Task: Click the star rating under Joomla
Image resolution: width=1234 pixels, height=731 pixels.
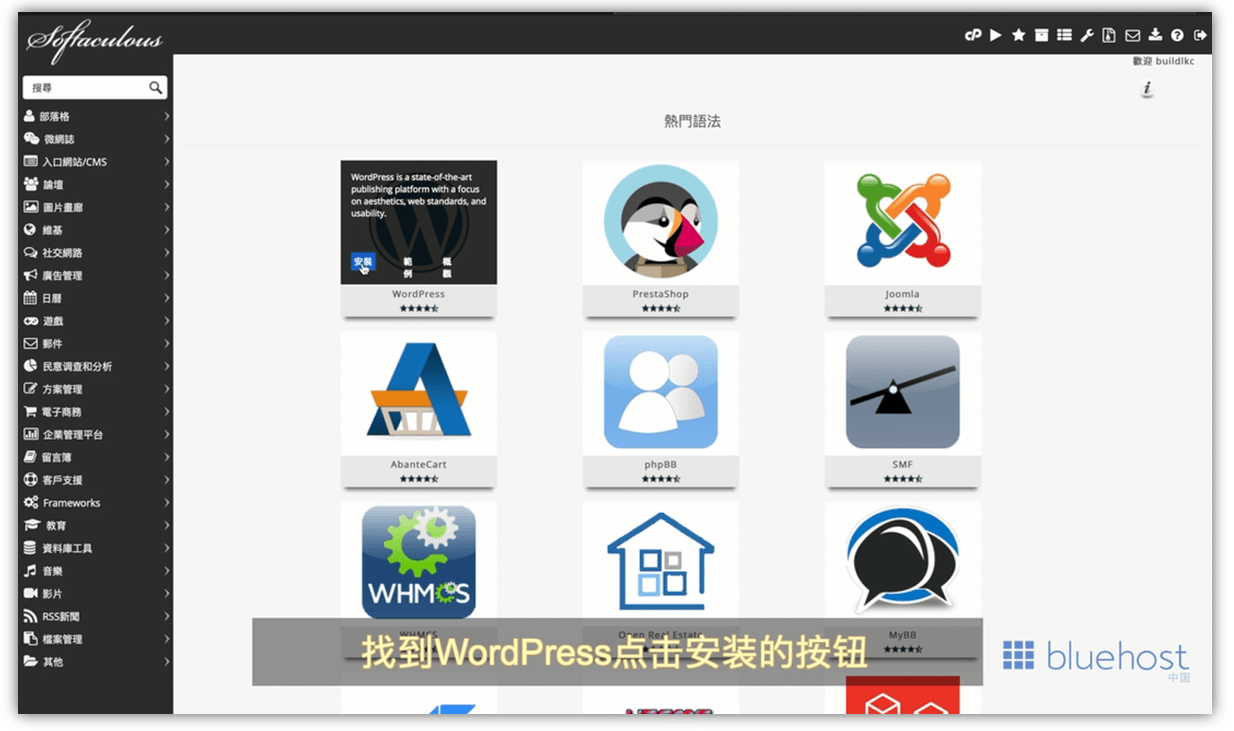Action: click(903, 308)
